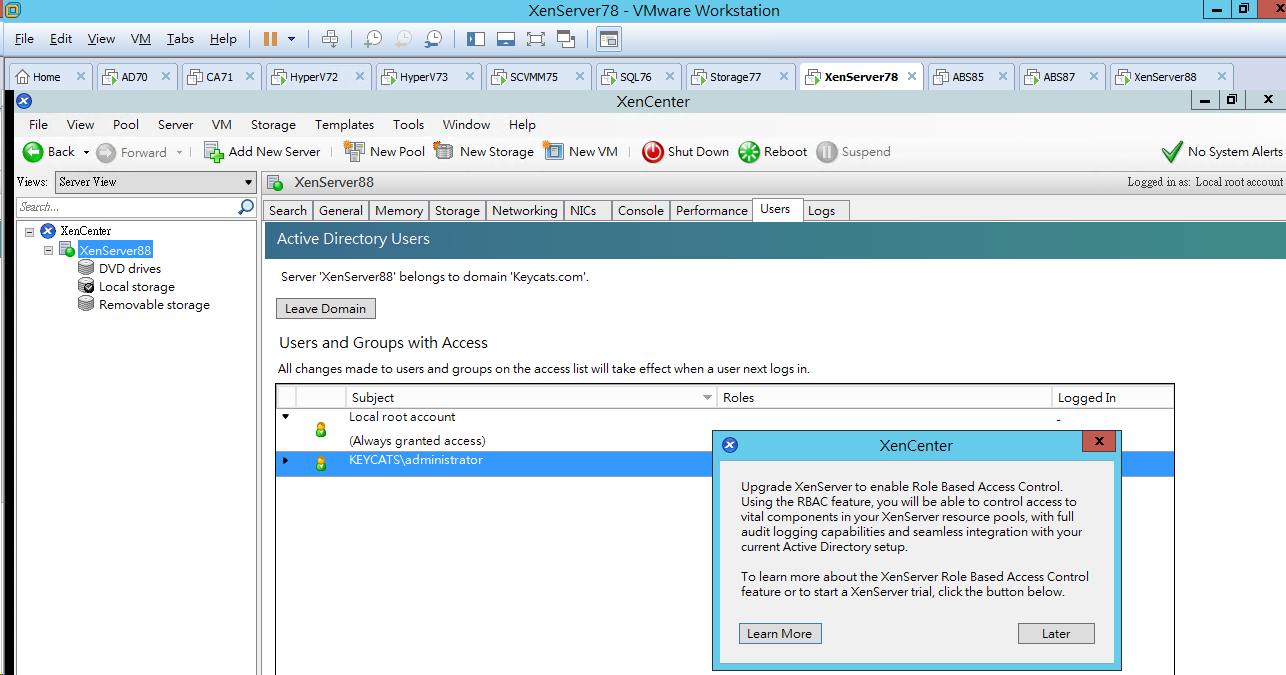Screen dimensions: 1286x675
Task: Open XenCenter Tools menu
Action: pyautogui.click(x=408, y=125)
